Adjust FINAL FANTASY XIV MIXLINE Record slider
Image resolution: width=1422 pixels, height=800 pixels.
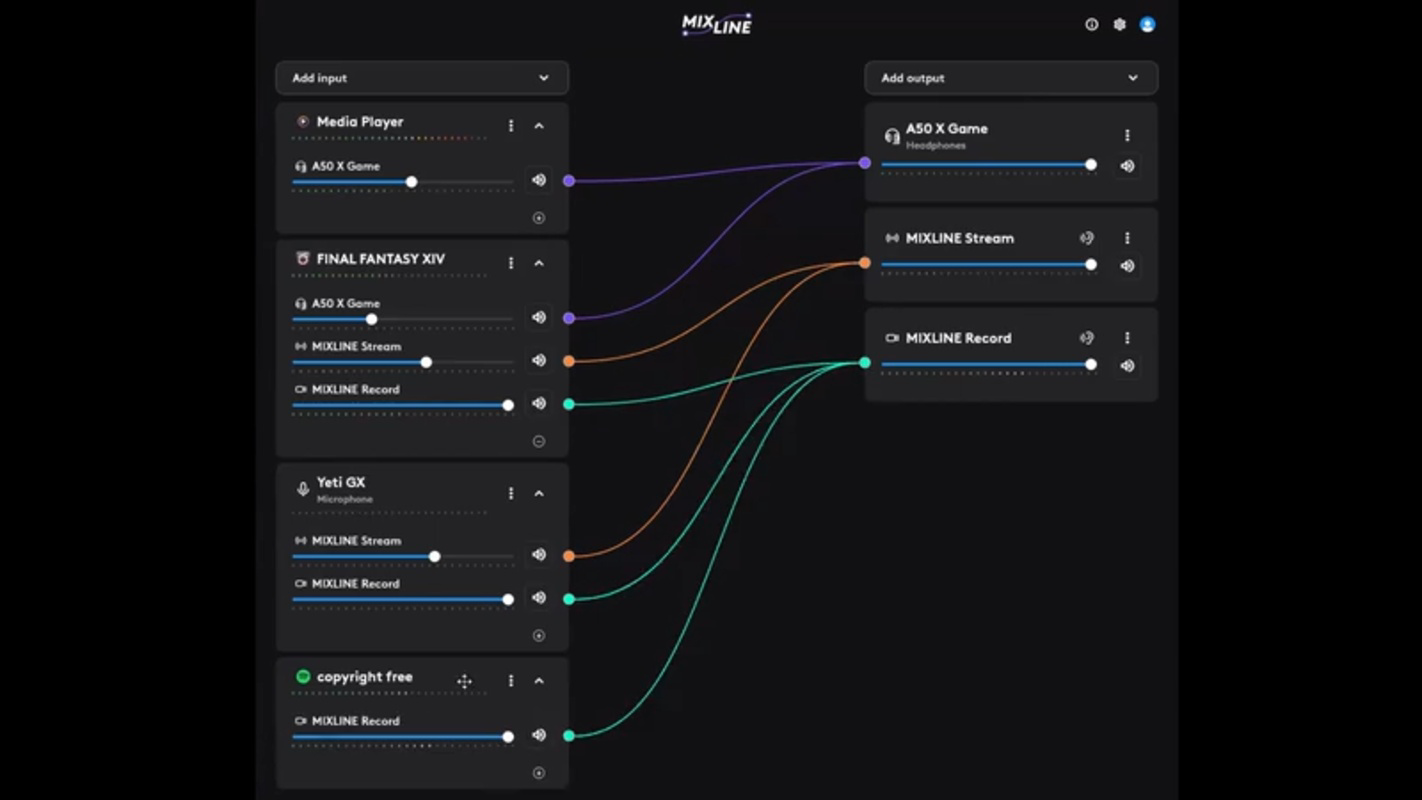pos(402,405)
